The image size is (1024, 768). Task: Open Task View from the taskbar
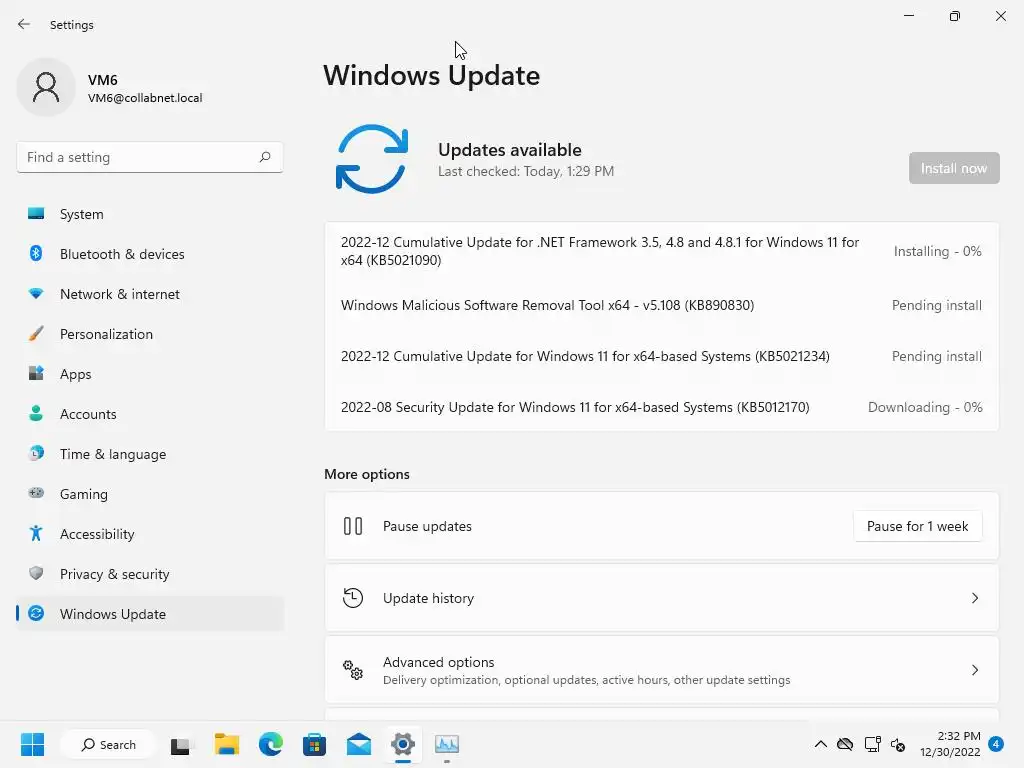coord(180,744)
